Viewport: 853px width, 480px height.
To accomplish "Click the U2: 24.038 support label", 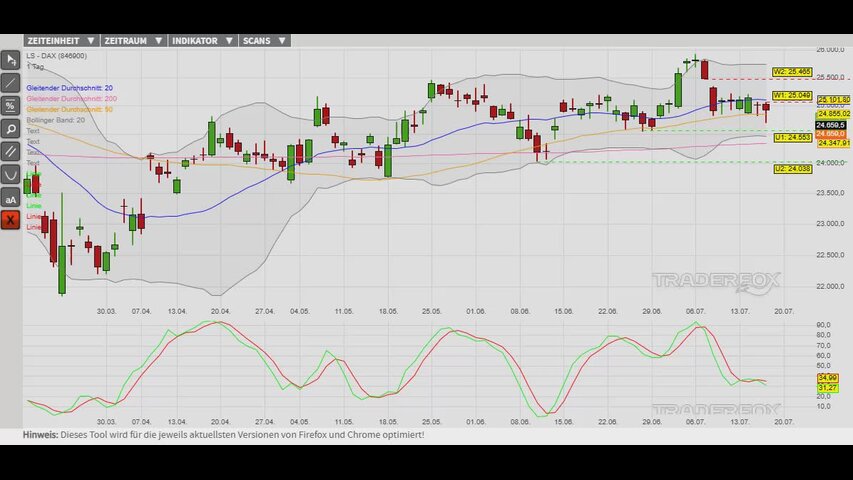I will pyautogui.click(x=793, y=169).
